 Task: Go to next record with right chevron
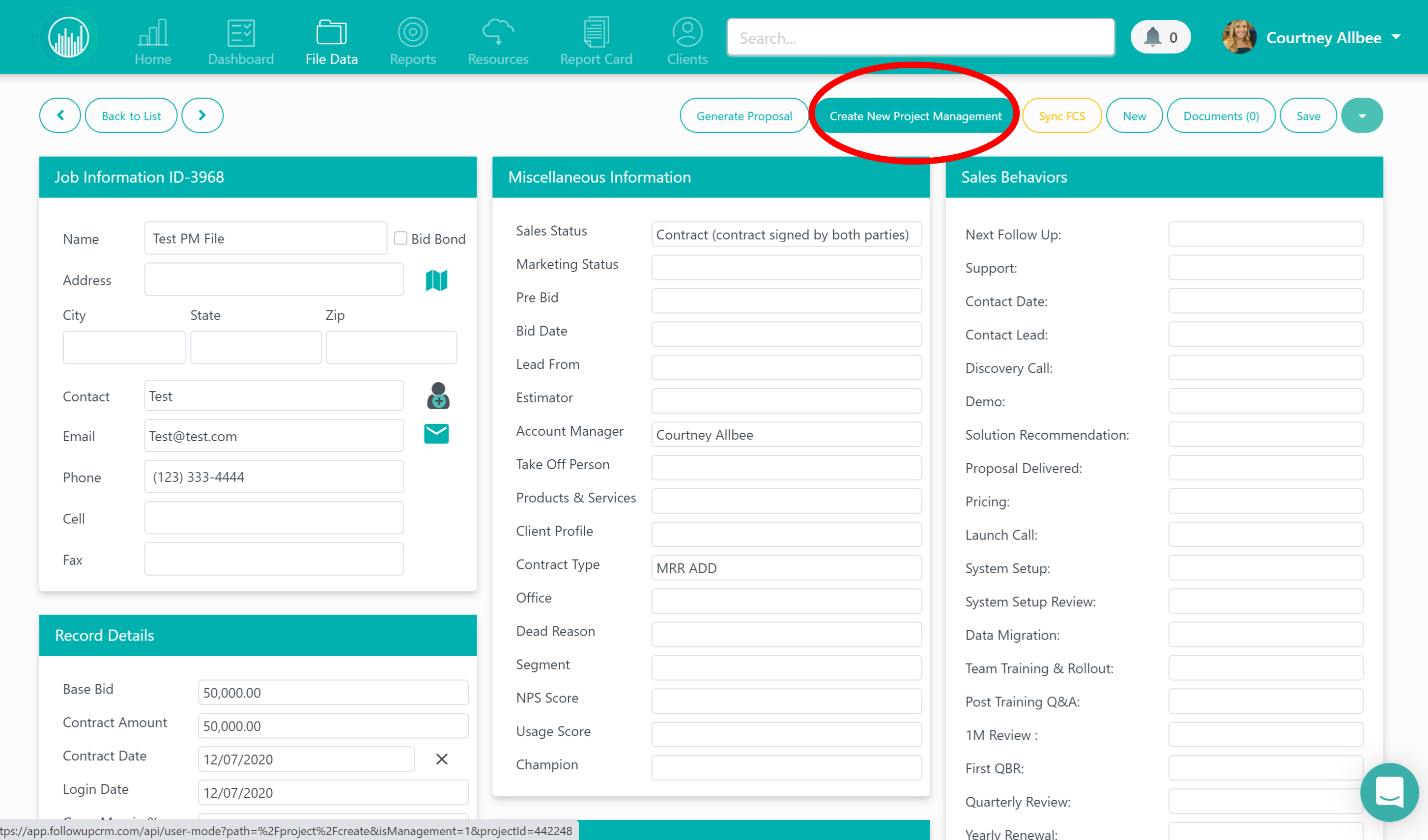tap(202, 115)
